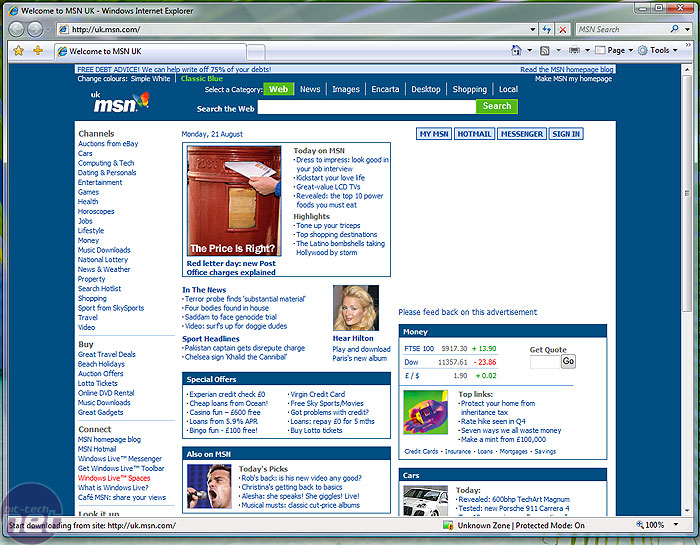The width and height of the screenshot is (700, 545).
Task: Select the Web search category
Action: point(279,89)
